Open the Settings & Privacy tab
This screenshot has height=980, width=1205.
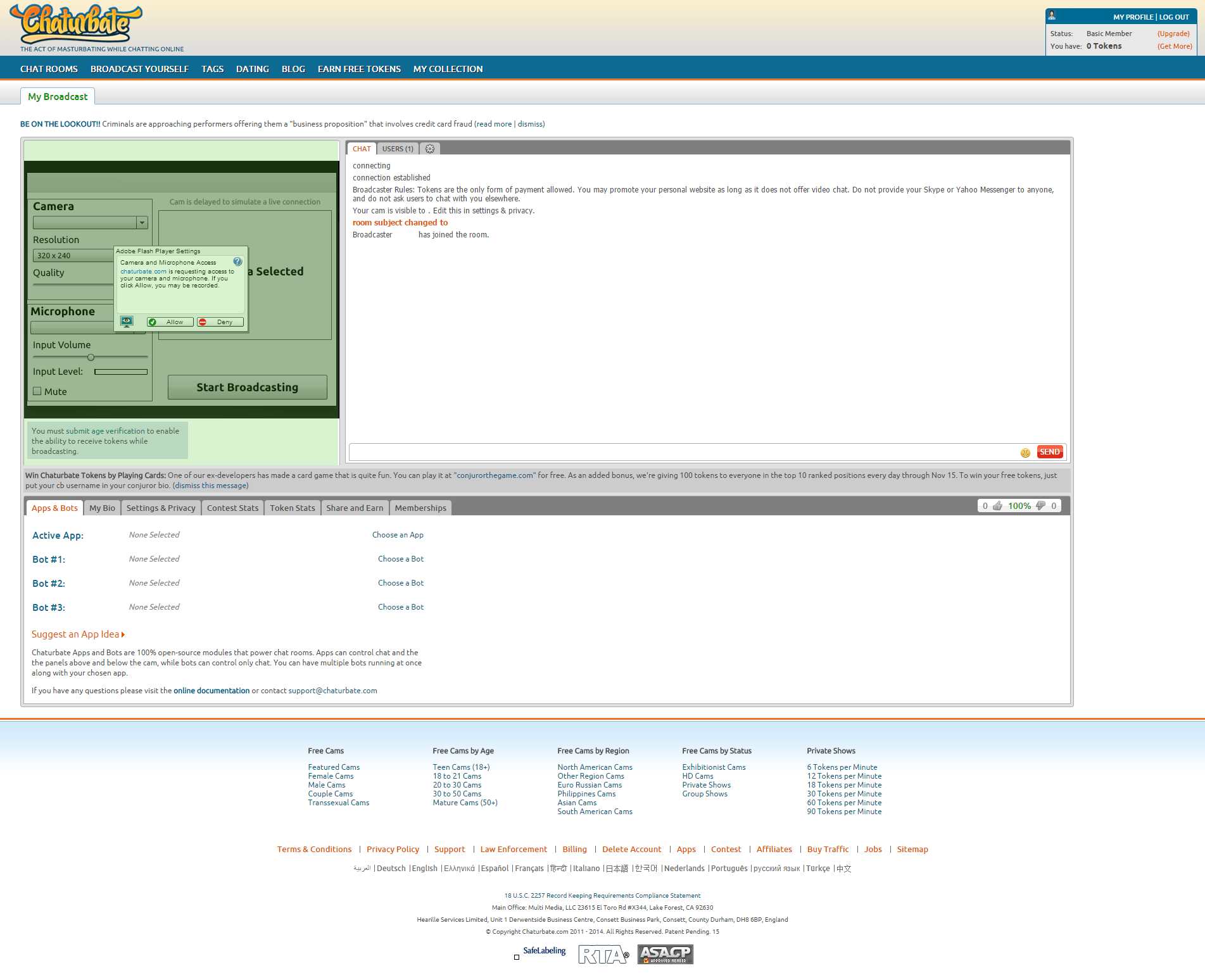point(161,508)
